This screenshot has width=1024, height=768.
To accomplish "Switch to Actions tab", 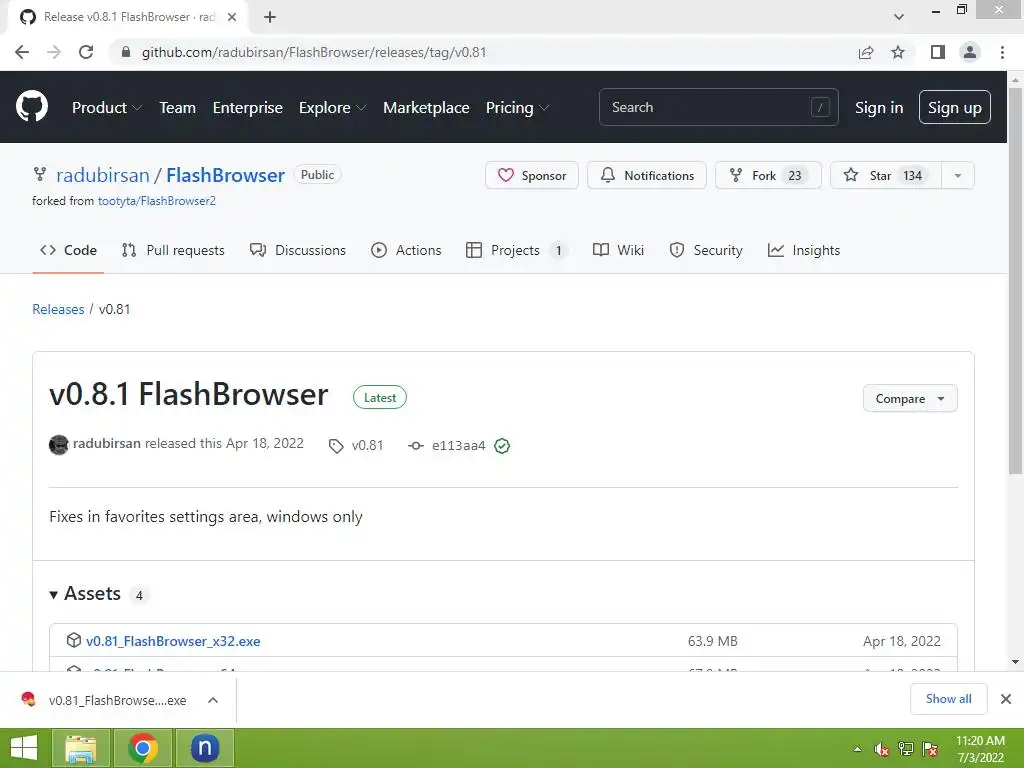I will (x=406, y=250).
